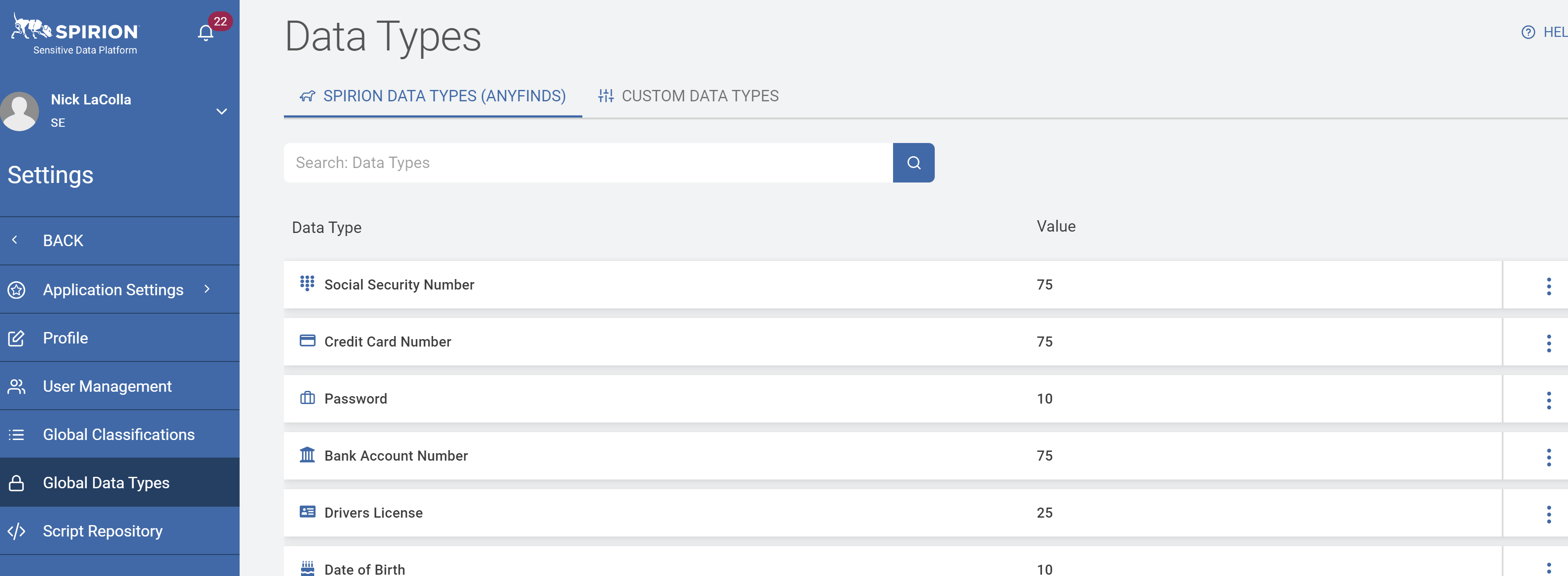Image resolution: width=1568 pixels, height=576 pixels.
Task: Open Script Repository section
Action: 103,531
